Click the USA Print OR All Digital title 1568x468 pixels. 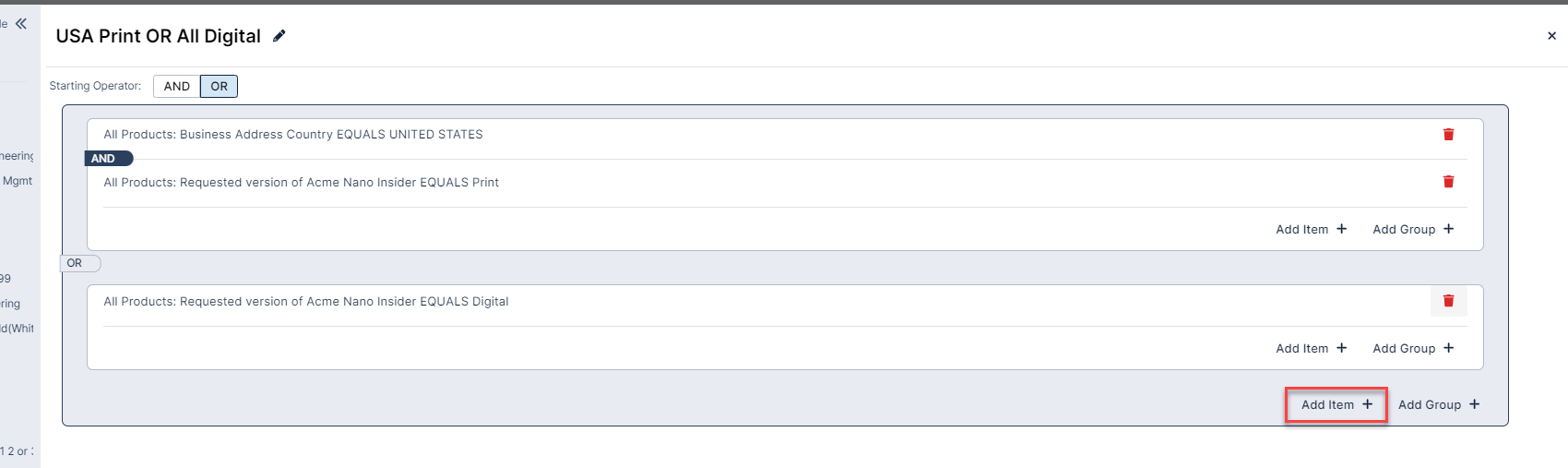point(158,36)
